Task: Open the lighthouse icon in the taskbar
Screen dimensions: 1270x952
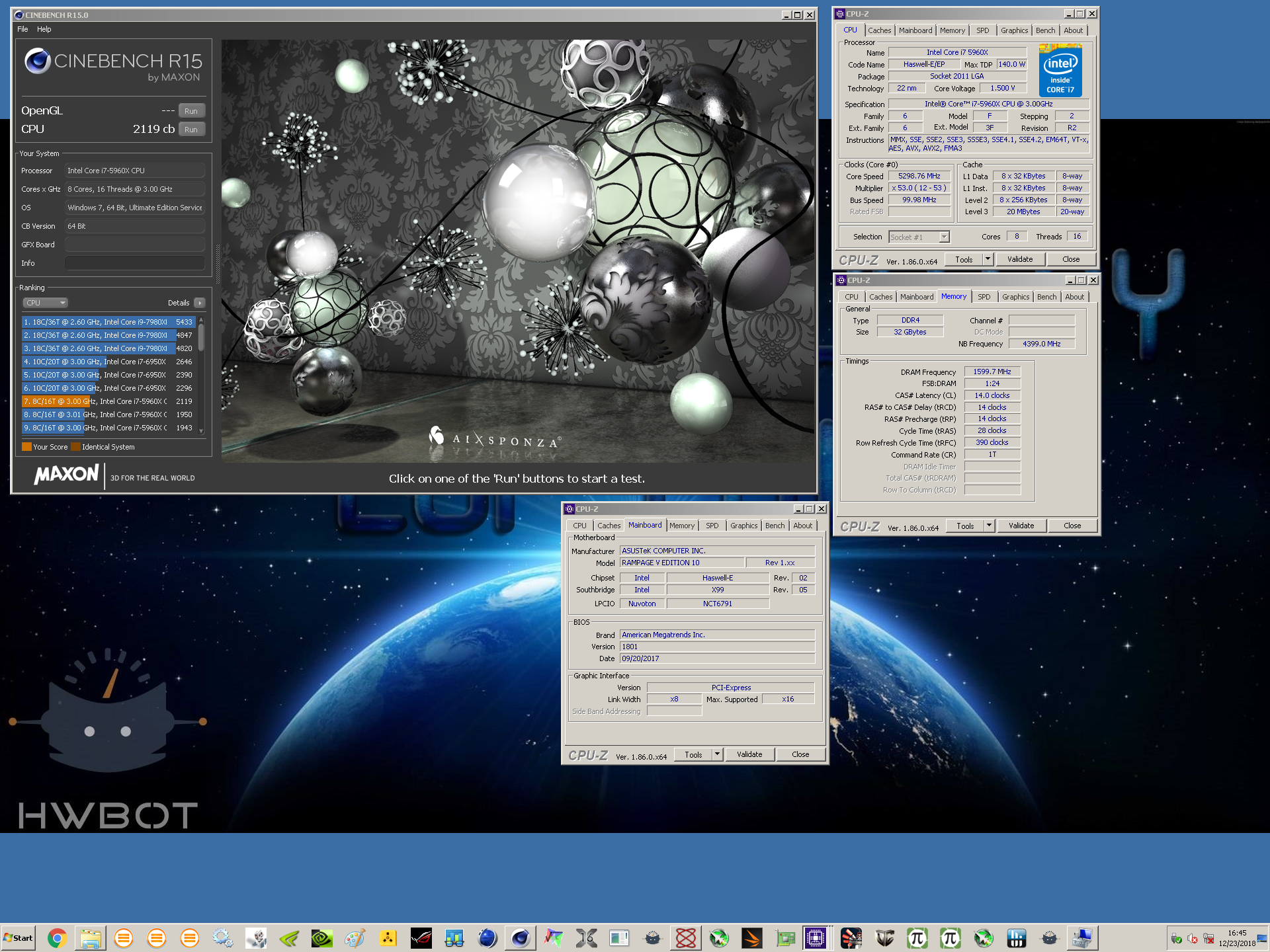Action: 851,937
